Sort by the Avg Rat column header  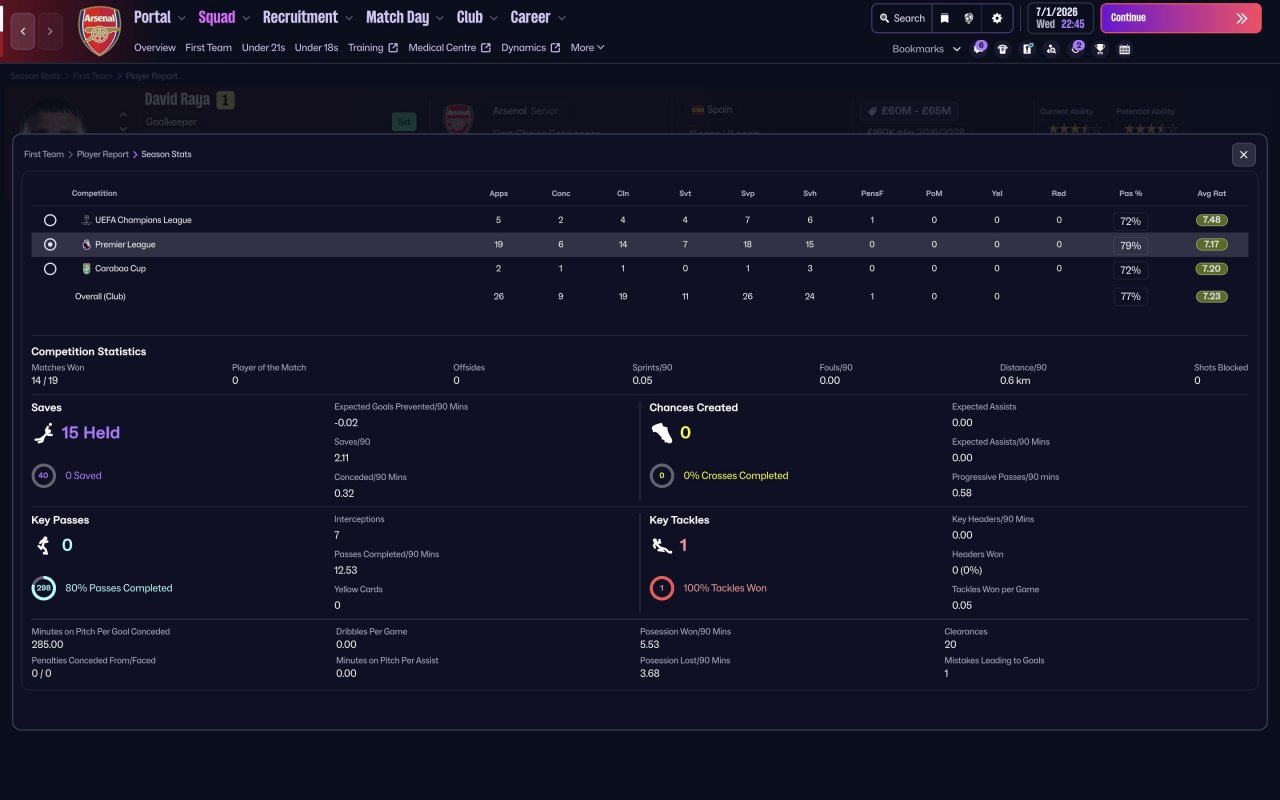(x=1211, y=193)
